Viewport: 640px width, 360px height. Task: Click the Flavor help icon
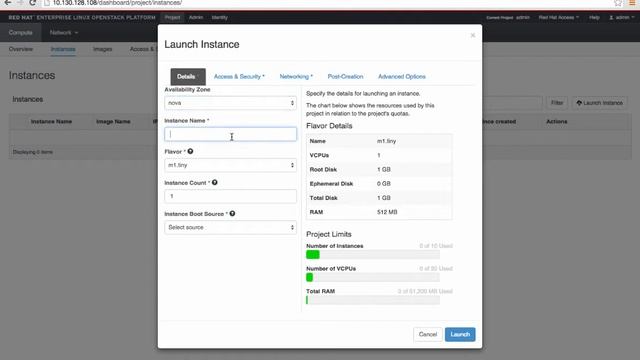pos(190,151)
